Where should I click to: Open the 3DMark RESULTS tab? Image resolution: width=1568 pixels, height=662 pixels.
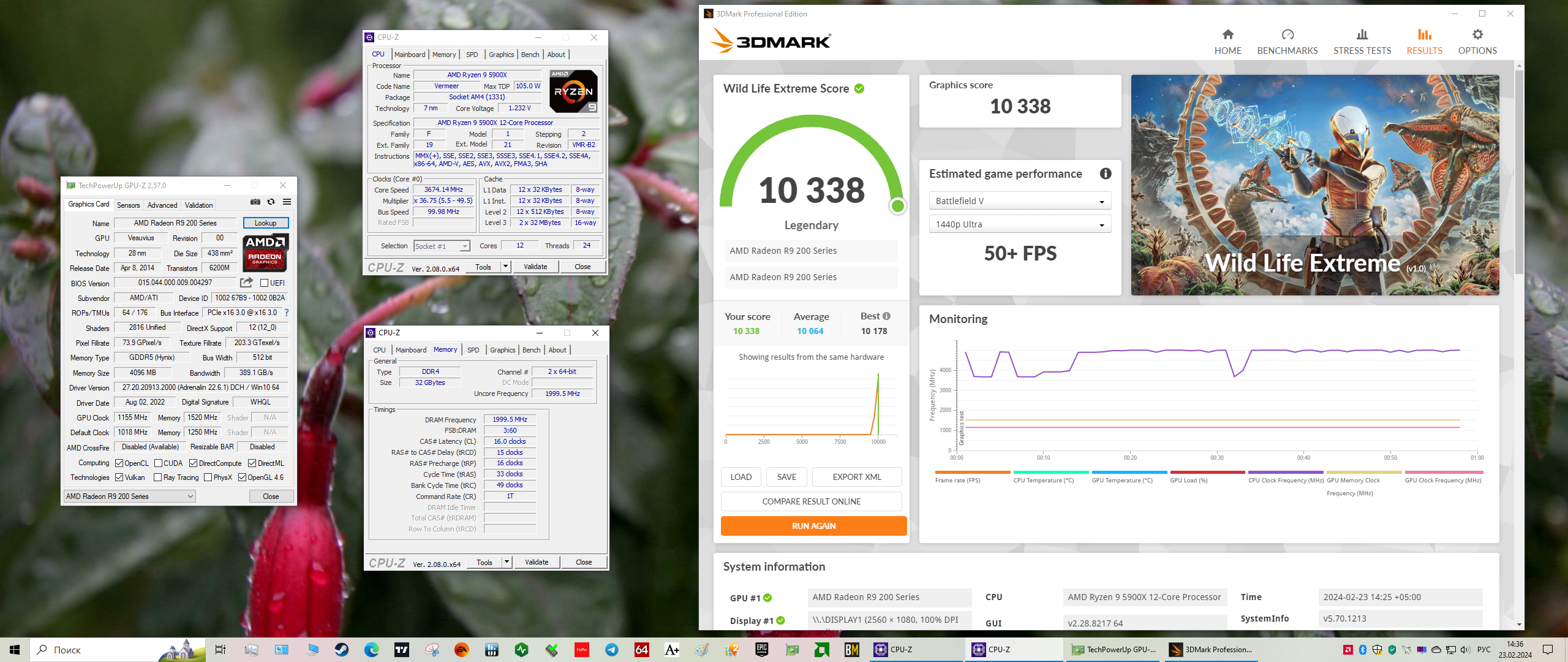[x=1424, y=42]
